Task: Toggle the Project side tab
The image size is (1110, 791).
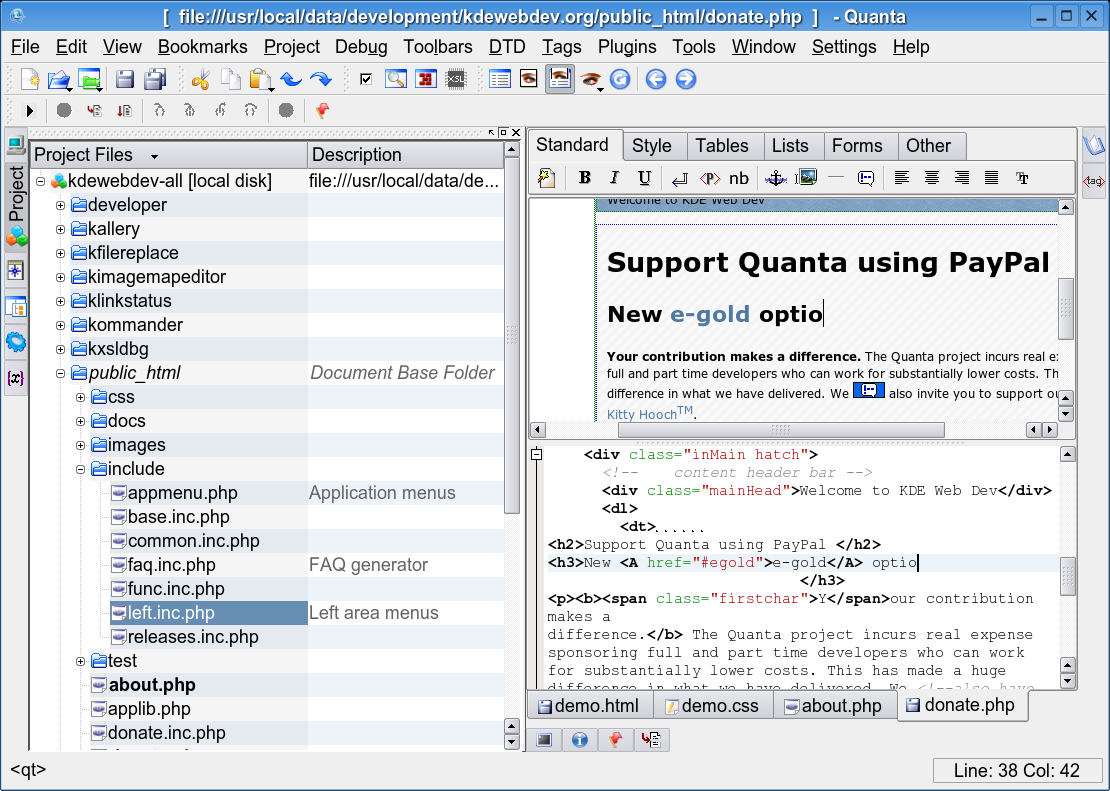Action: pos(16,205)
